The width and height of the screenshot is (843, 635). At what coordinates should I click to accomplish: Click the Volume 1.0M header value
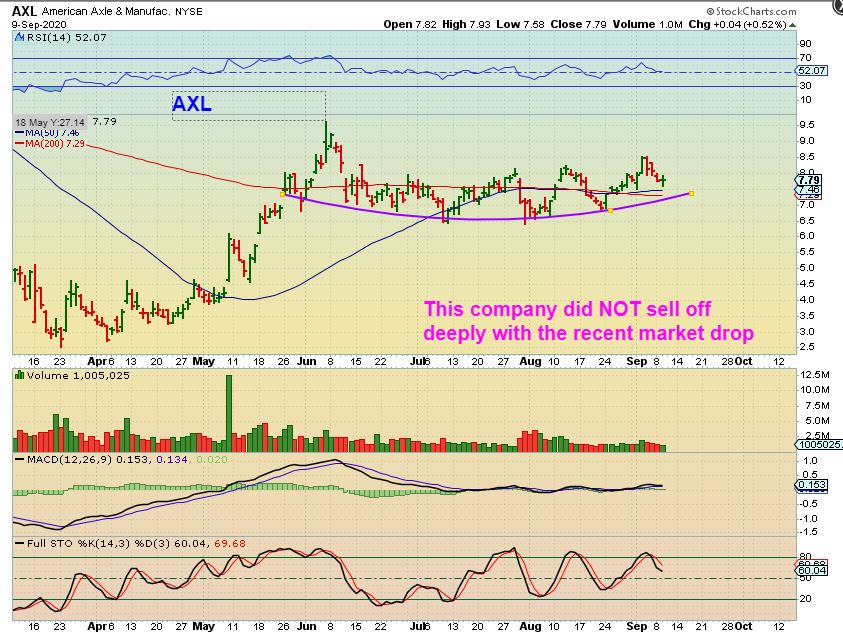pyautogui.click(x=647, y=24)
